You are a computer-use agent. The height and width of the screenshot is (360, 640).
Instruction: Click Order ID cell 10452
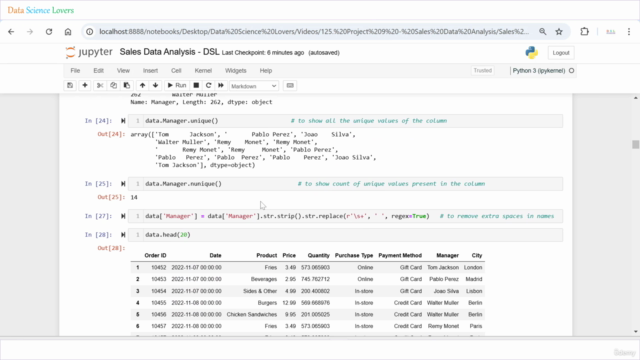pos(158,267)
